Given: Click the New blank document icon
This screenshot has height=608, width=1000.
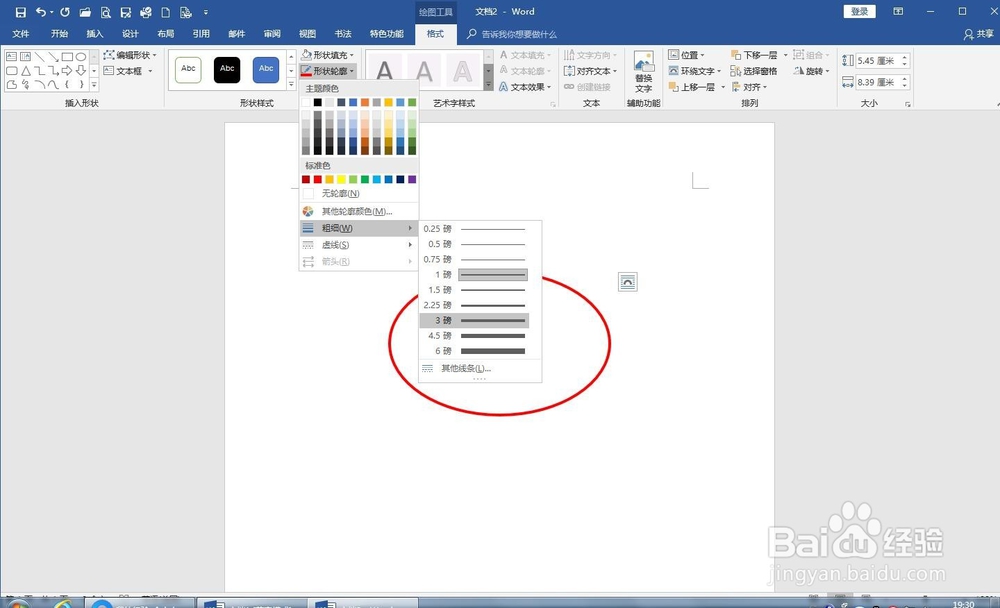Looking at the screenshot, I should (x=165, y=12).
